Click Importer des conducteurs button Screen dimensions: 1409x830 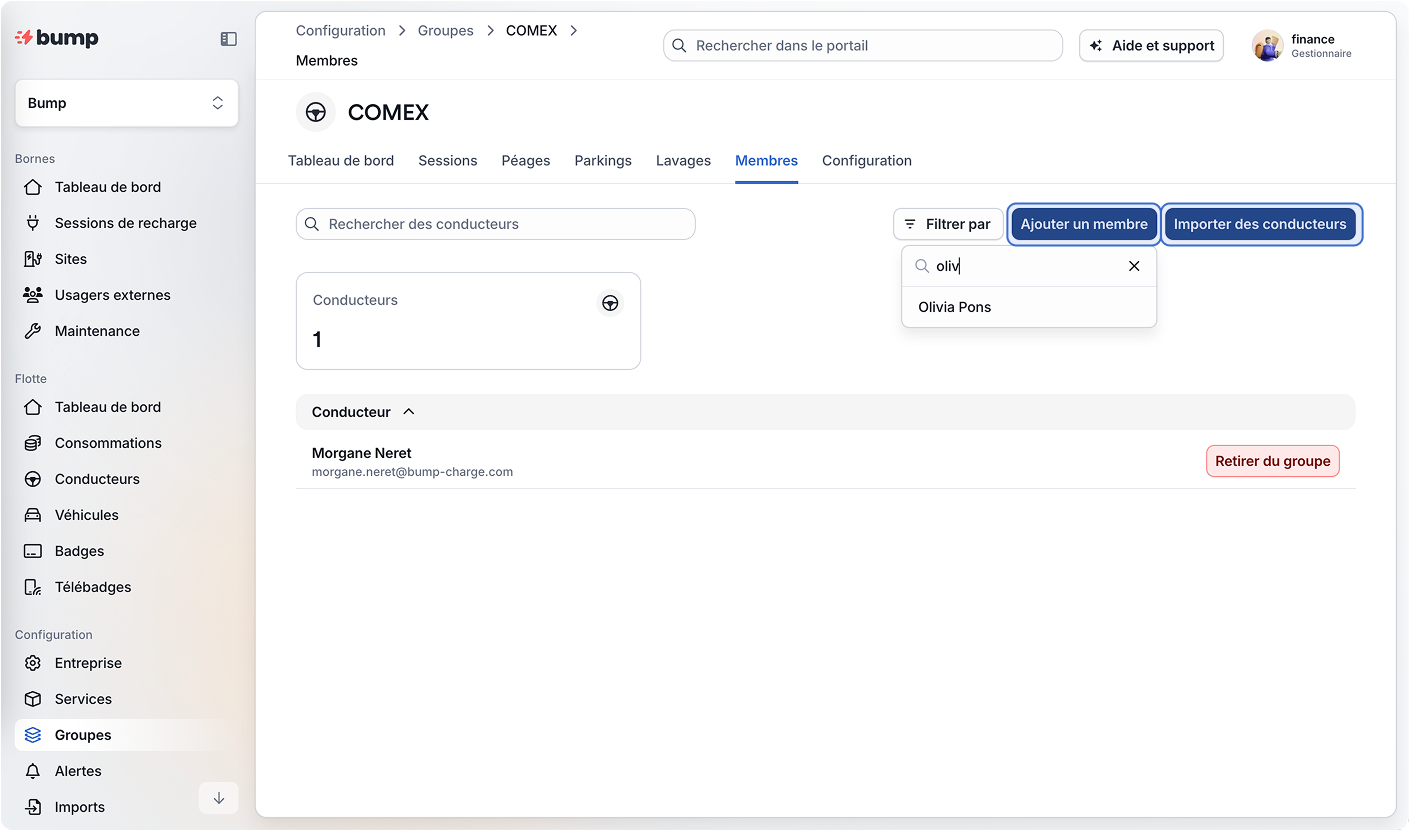[1259, 224]
